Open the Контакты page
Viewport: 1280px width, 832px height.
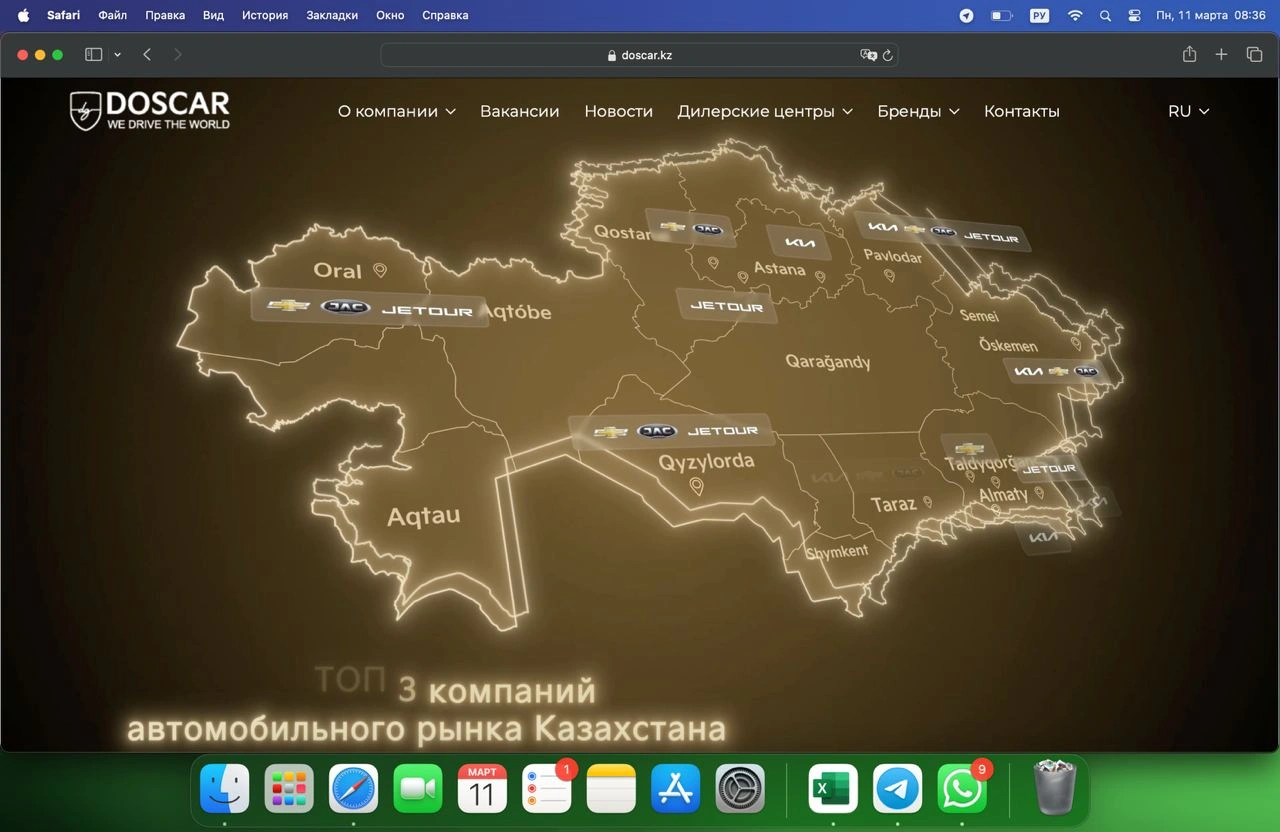pos(1022,111)
